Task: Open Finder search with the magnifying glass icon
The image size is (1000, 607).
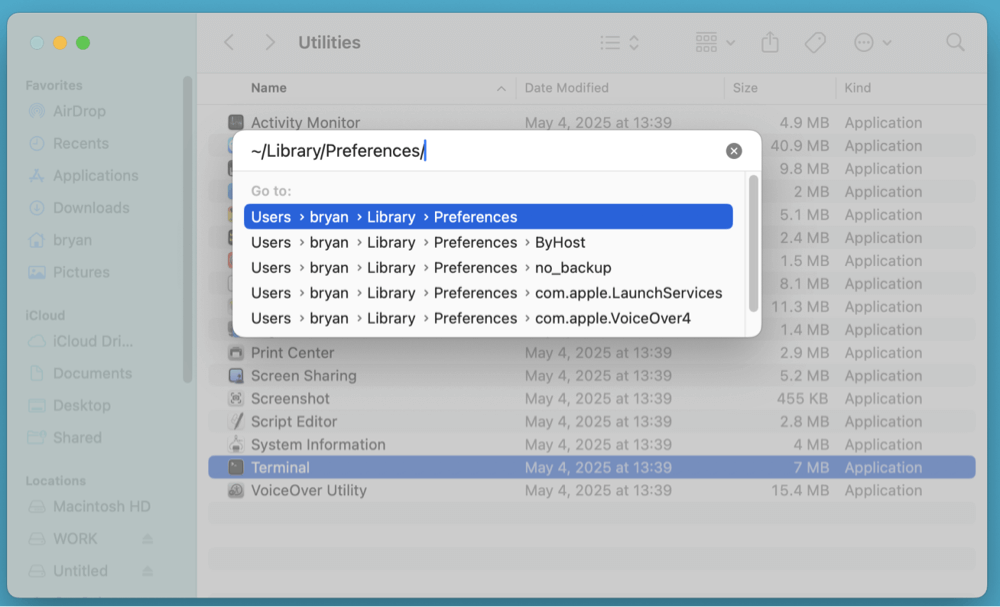Action: click(954, 42)
